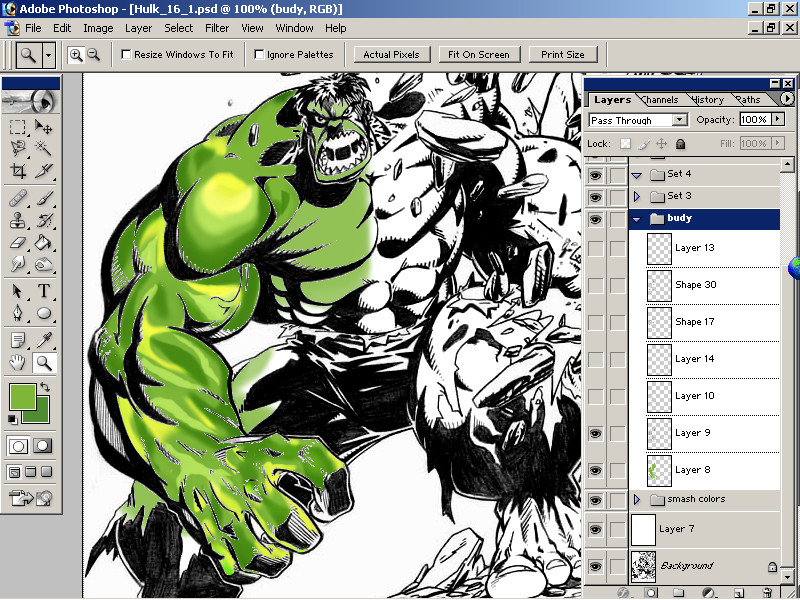Screen dimensions: 800x600
Task: Hide the budy layer set
Action: 595,219
